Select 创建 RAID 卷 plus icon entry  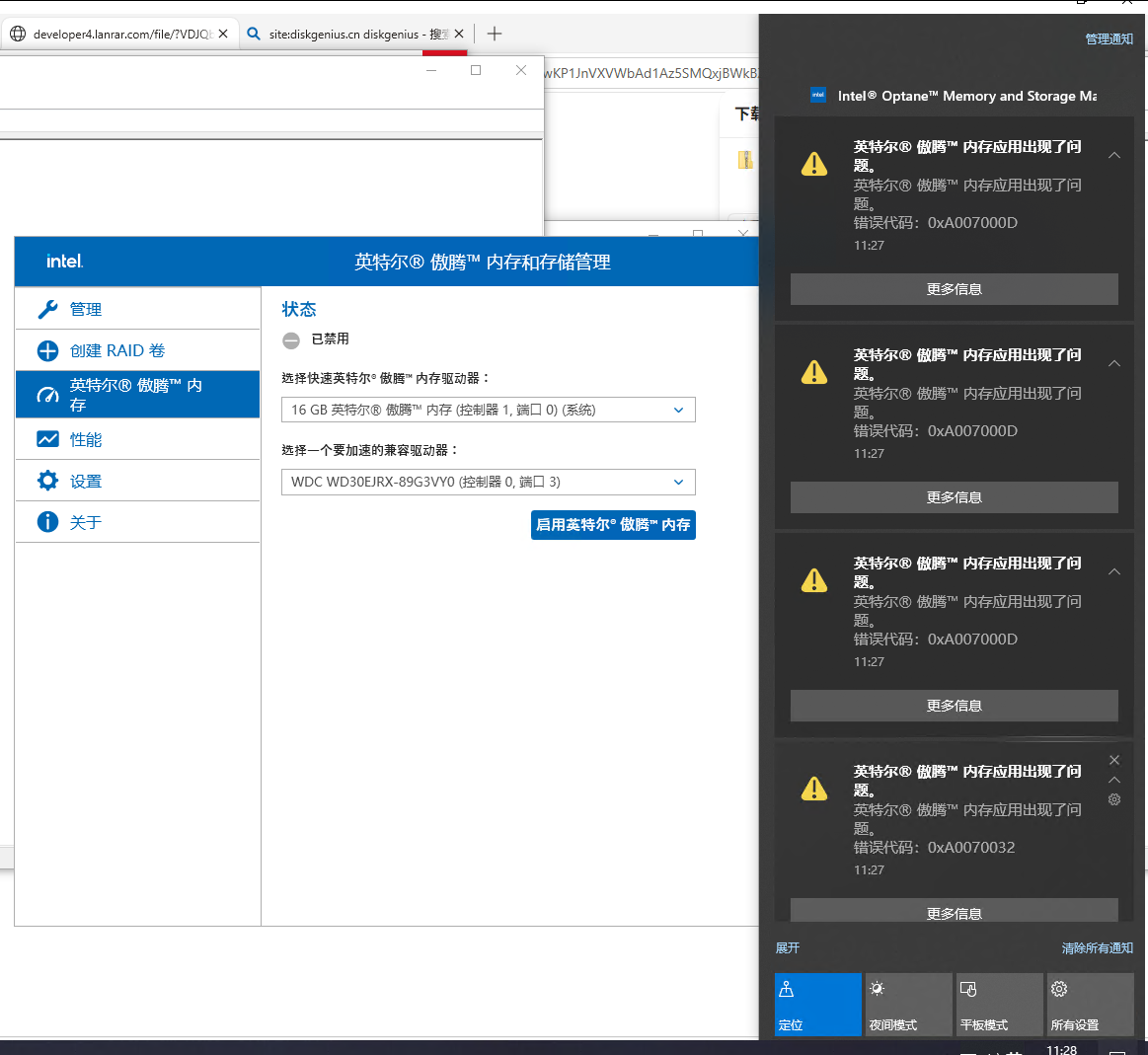137,350
